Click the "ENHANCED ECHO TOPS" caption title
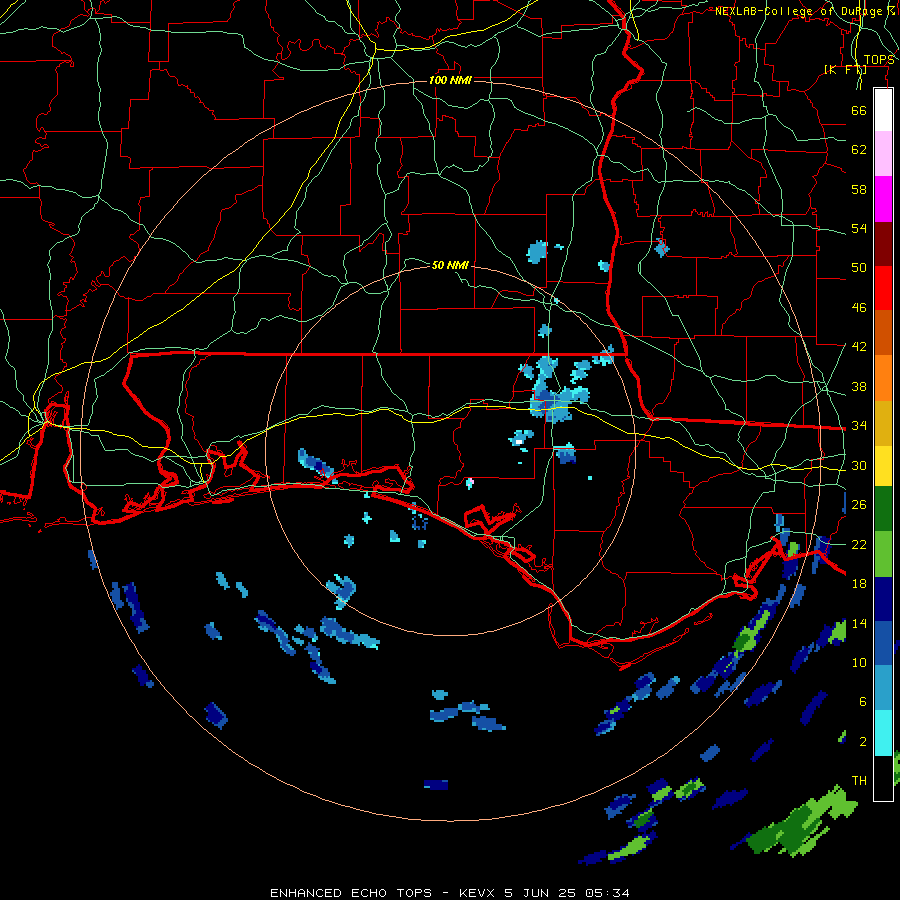 pyautogui.click(x=351, y=893)
